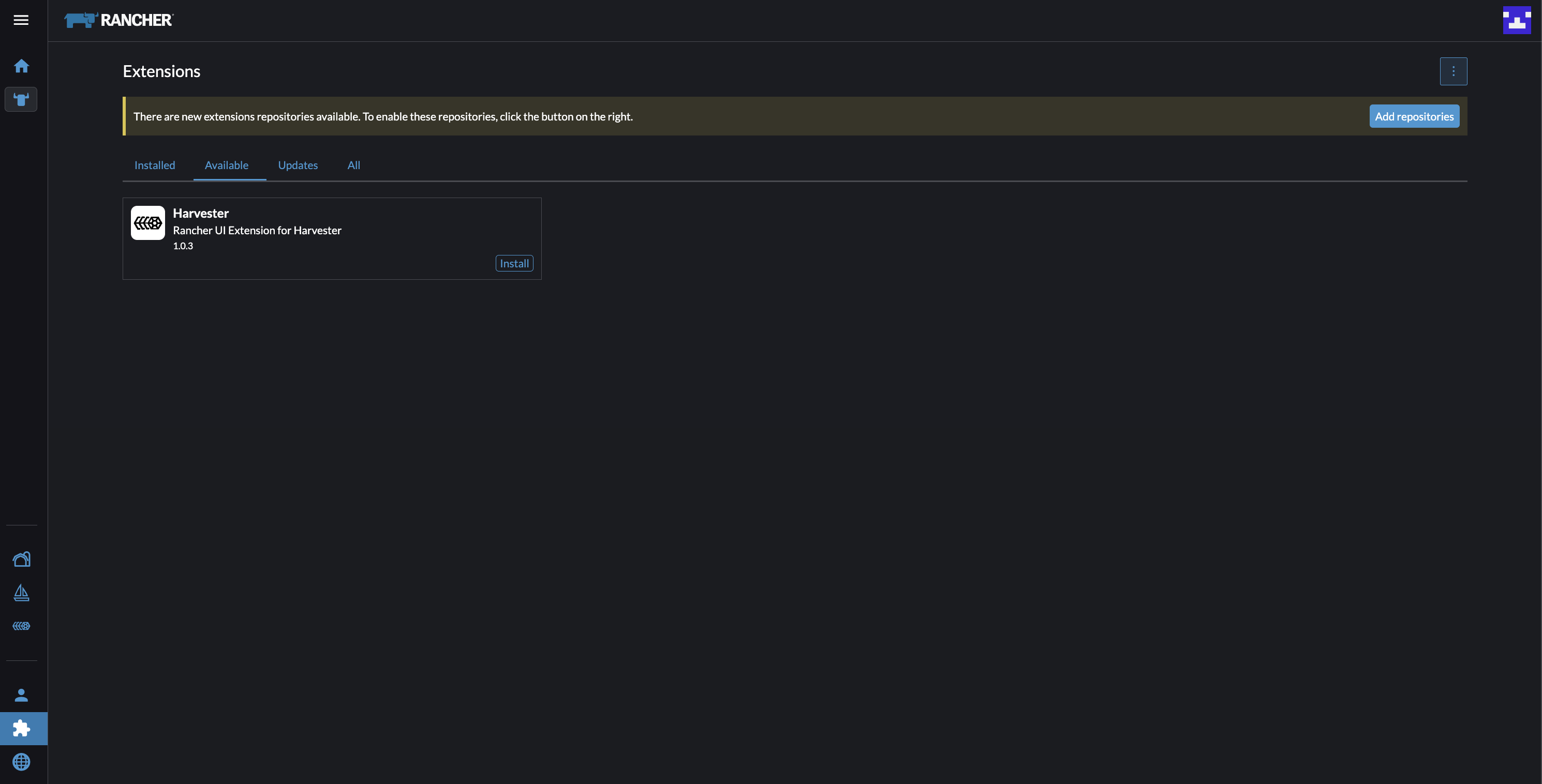Image resolution: width=1542 pixels, height=784 pixels.
Task: Select the Home icon in the sidebar
Action: pos(22,66)
